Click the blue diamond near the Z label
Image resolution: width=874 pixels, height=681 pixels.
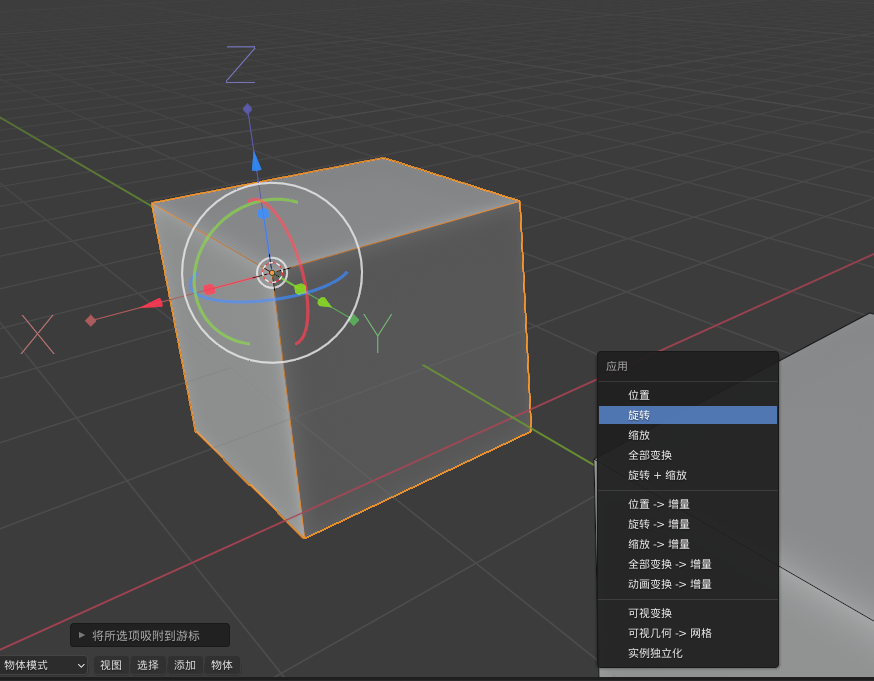[246, 108]
